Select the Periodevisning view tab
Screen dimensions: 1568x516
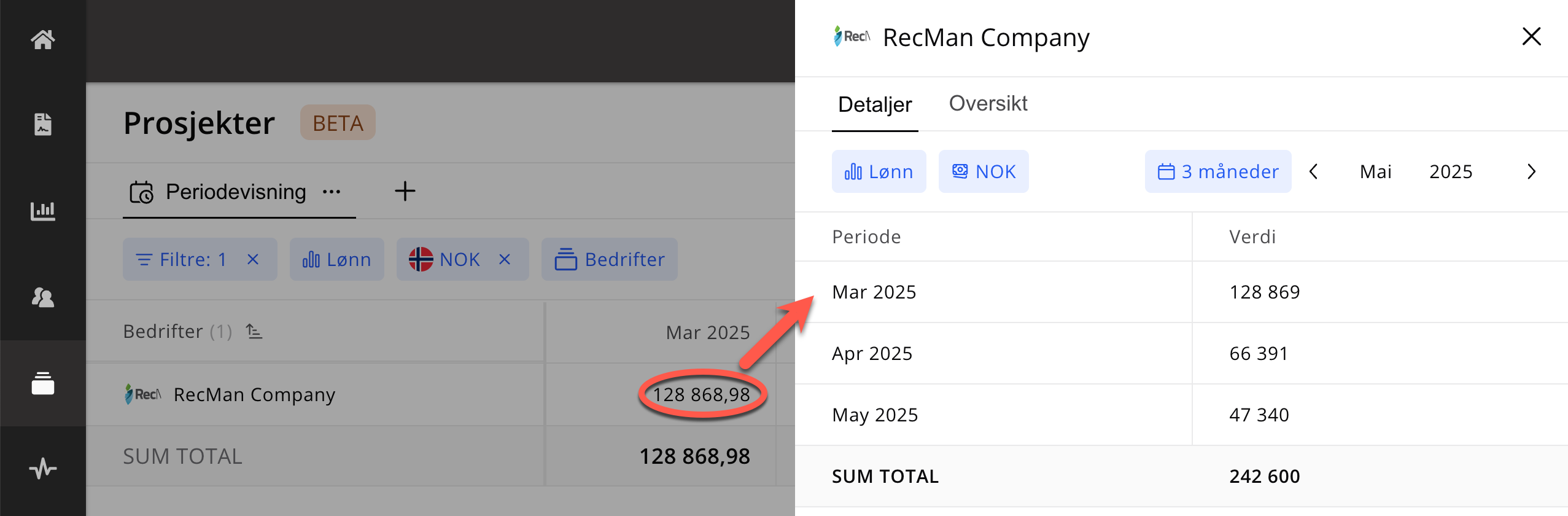tap(236, 192)
